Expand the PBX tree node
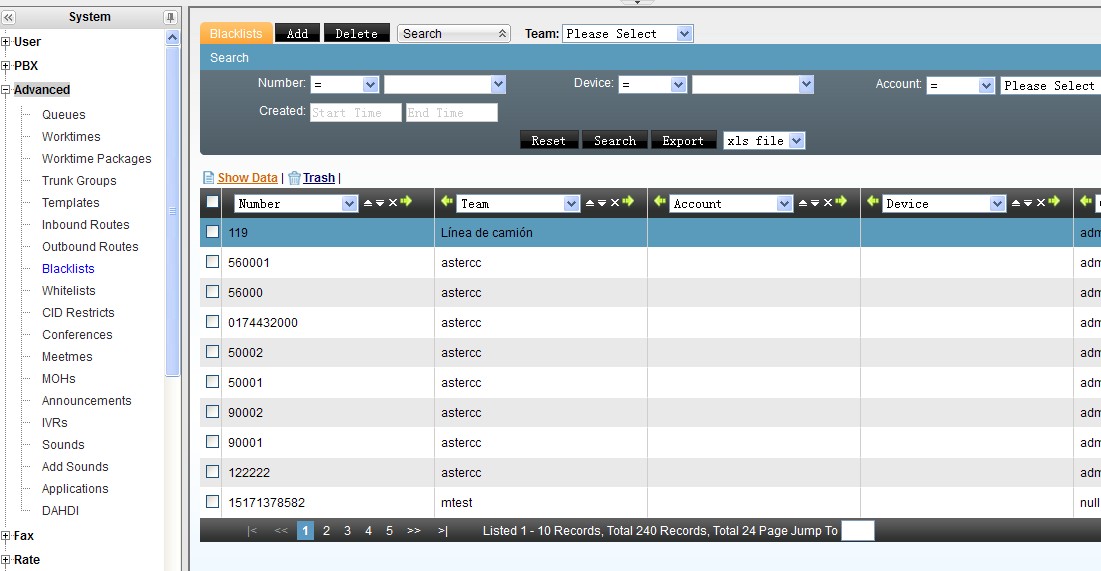This screenshot has height=571, width=1101. [x=6, y=66]
